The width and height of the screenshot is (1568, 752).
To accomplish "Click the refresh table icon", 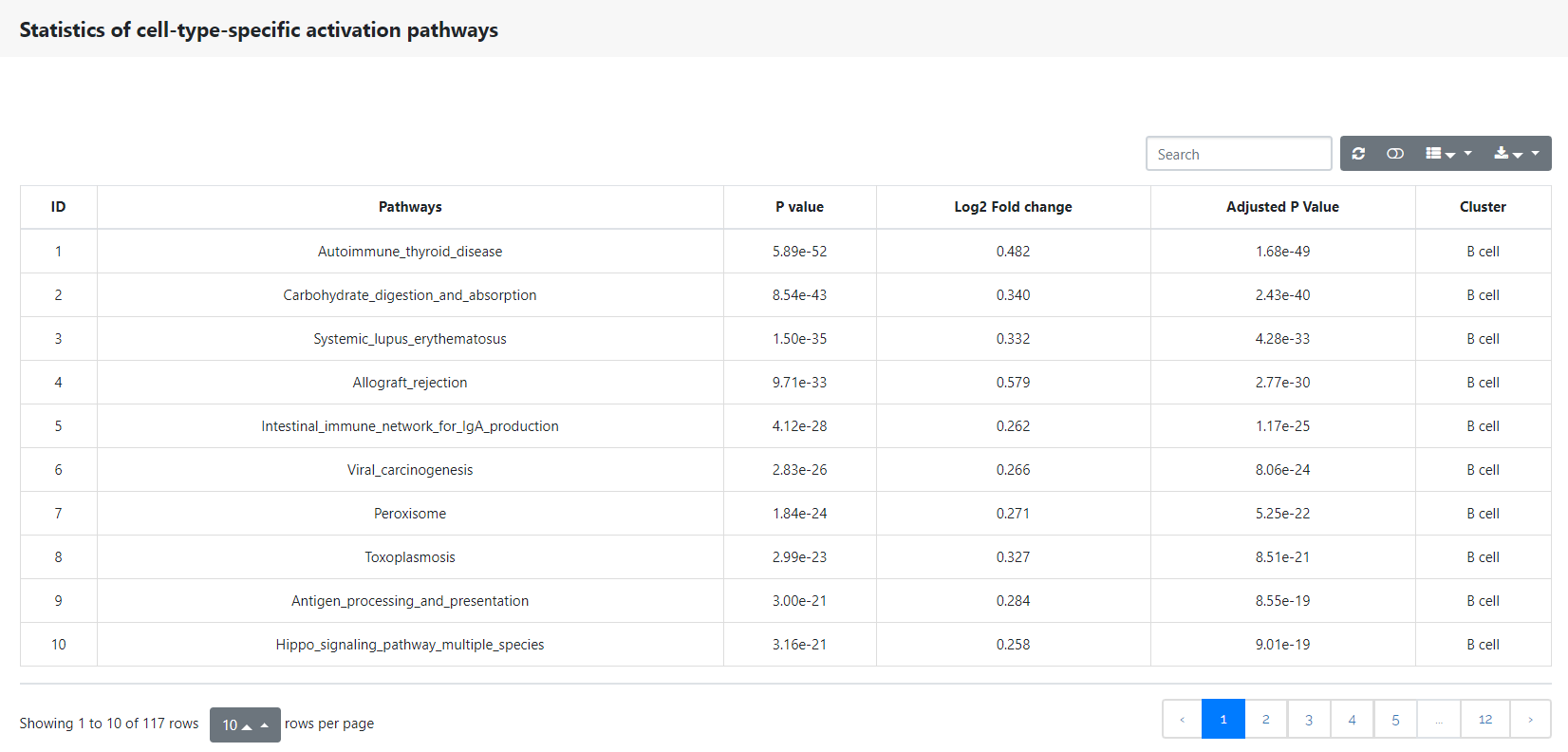I will (x=1358, y=154).
